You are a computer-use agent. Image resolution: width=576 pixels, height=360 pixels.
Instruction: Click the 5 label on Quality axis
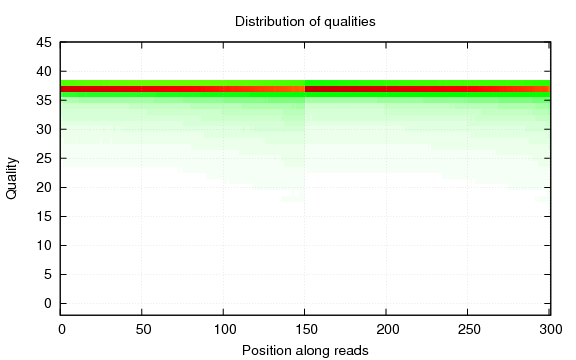click(48, 274)
